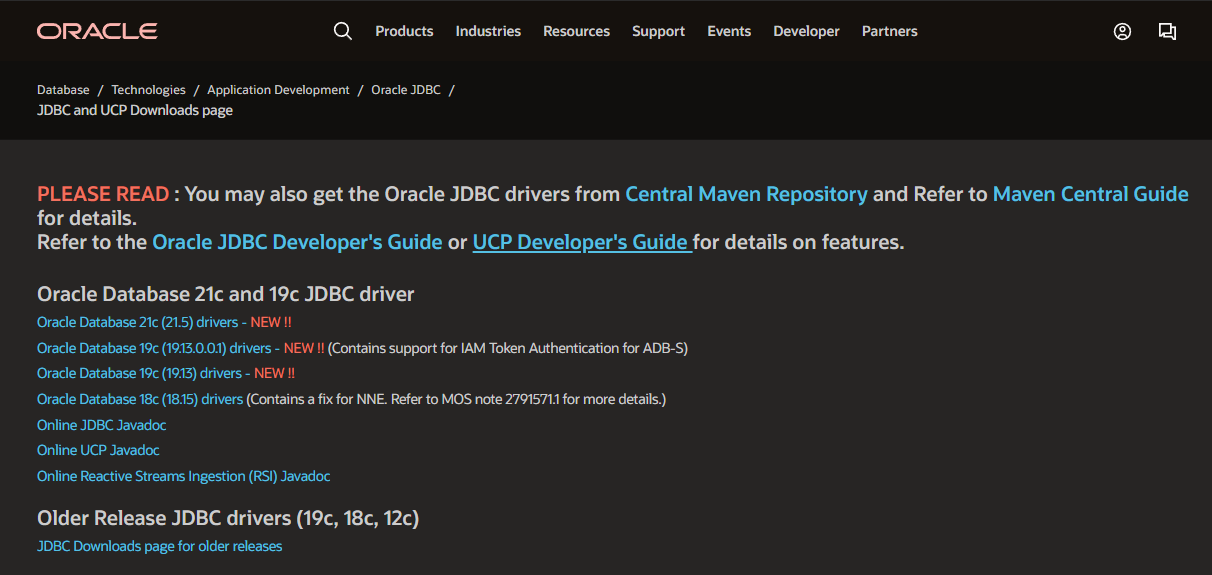Viewport: 1212px width, 575px height.
Task: Open Oracle Database 21c (21.5) drivers
Action: [x=137, y=322]
